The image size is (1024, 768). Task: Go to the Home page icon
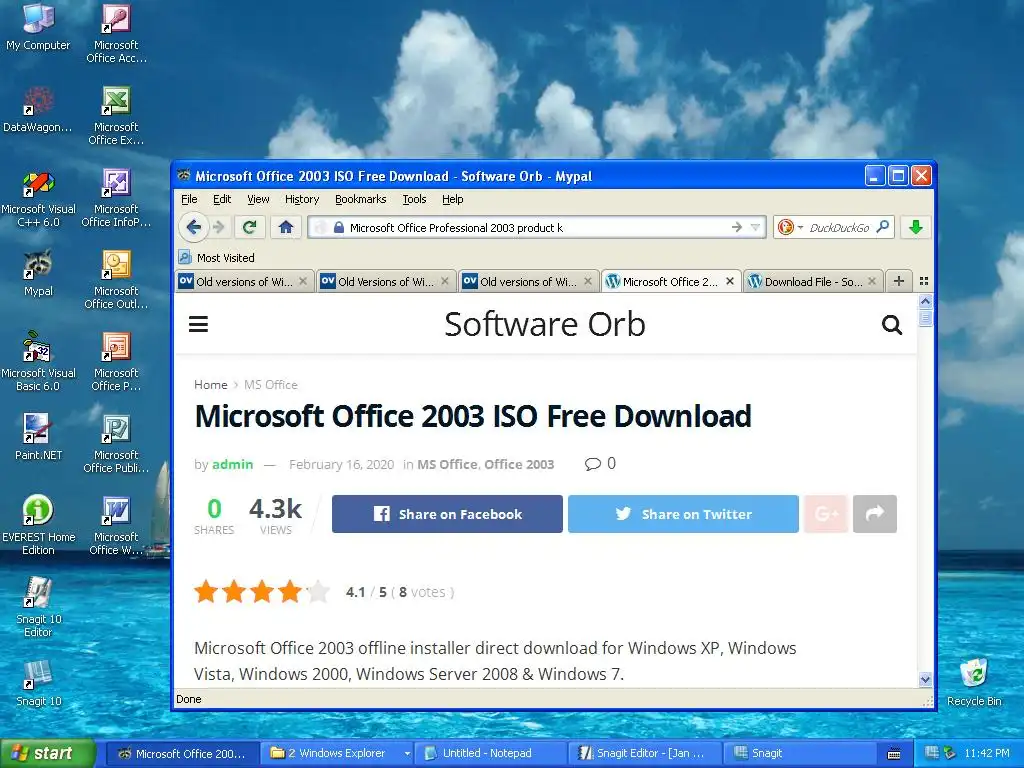pyautogui.click(x=285, y=227)
